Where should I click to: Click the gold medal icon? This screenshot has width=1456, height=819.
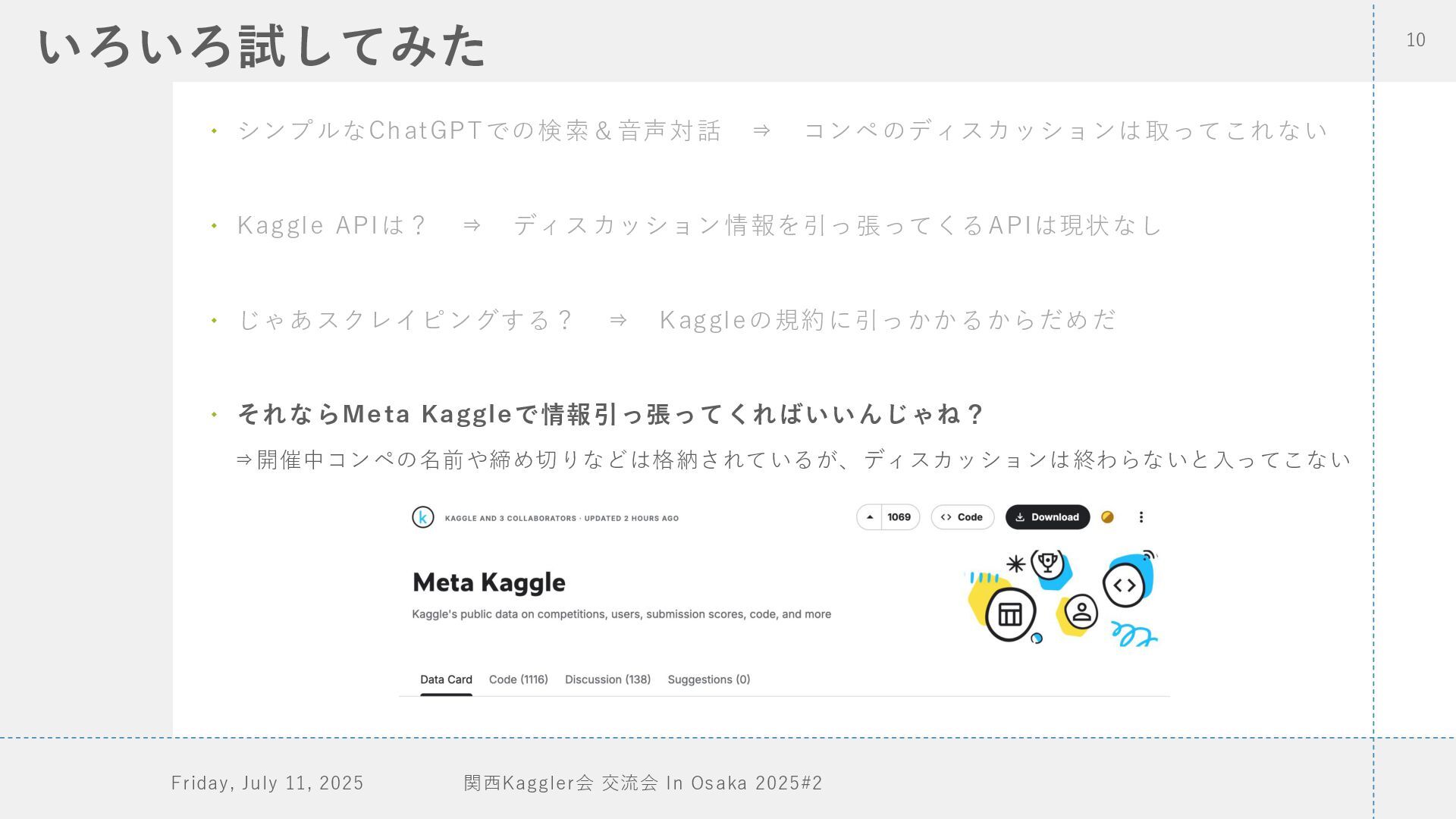click(1107, 517)
